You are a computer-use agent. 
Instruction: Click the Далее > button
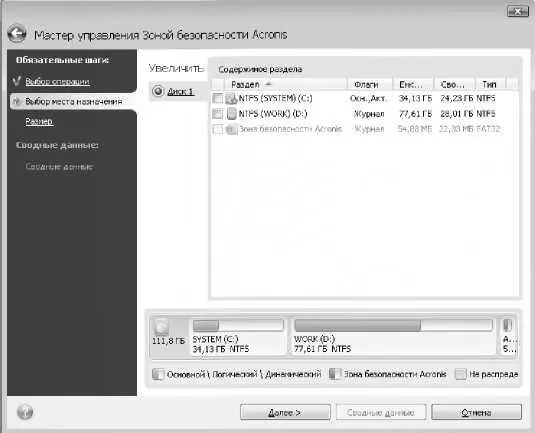point(285,413)
